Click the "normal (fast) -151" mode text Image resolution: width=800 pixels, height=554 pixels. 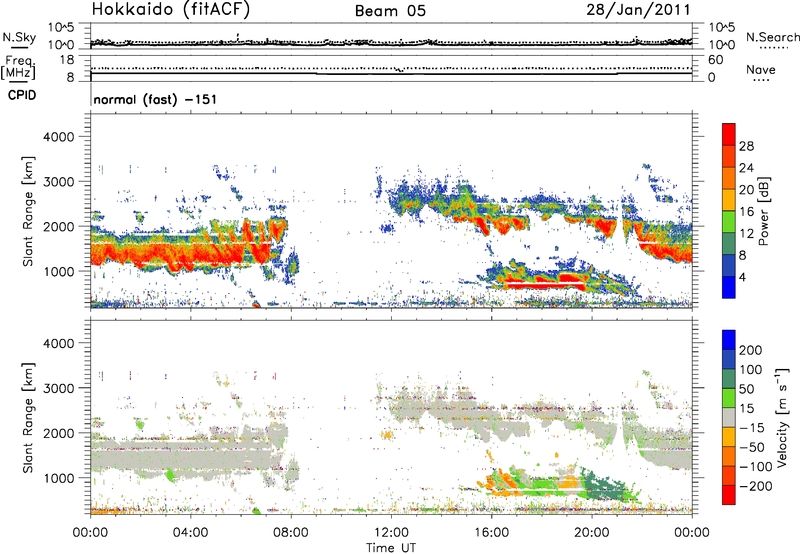[155, 99]
